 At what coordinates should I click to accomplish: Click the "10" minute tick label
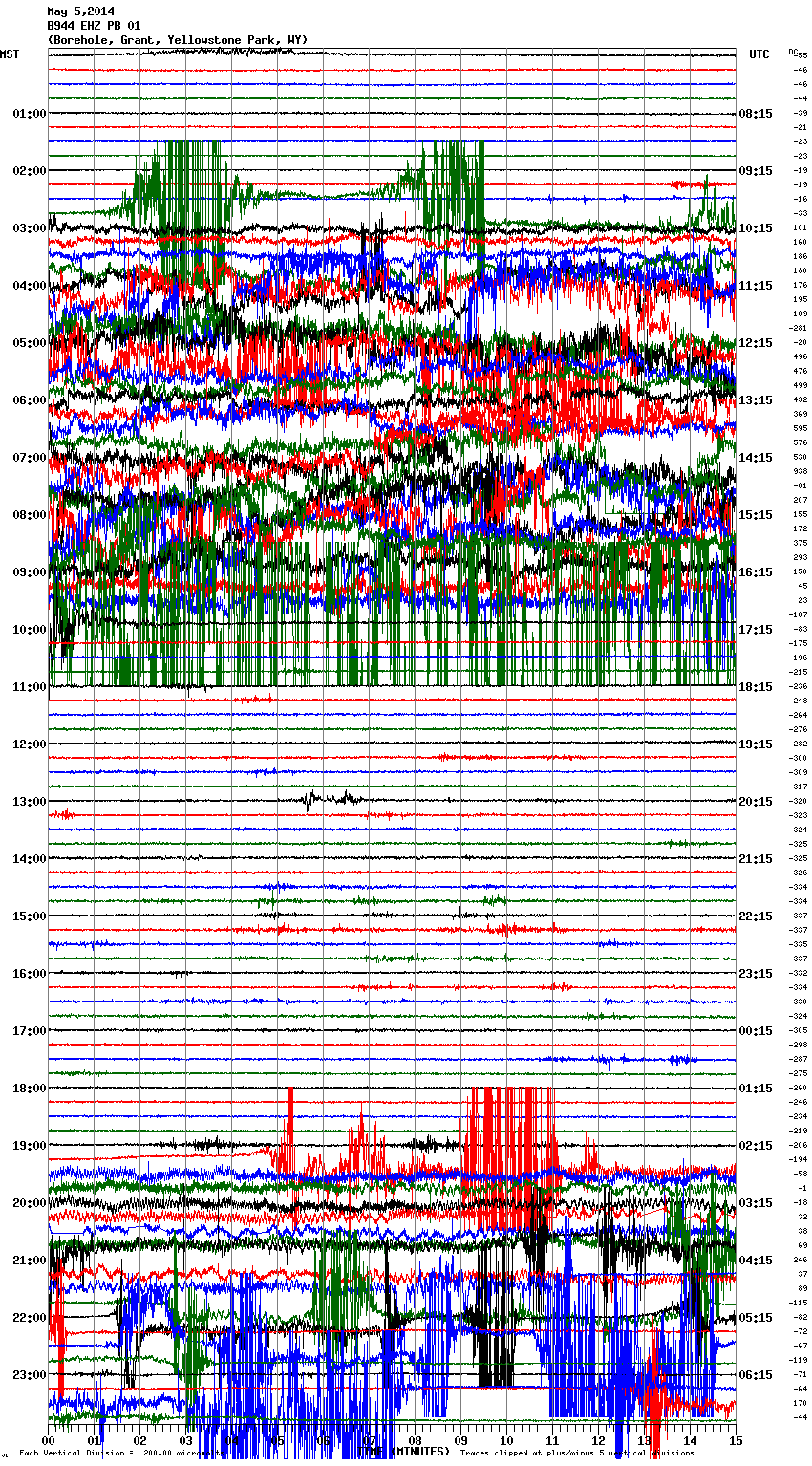pyautogui.click(x=506, y=1440)
